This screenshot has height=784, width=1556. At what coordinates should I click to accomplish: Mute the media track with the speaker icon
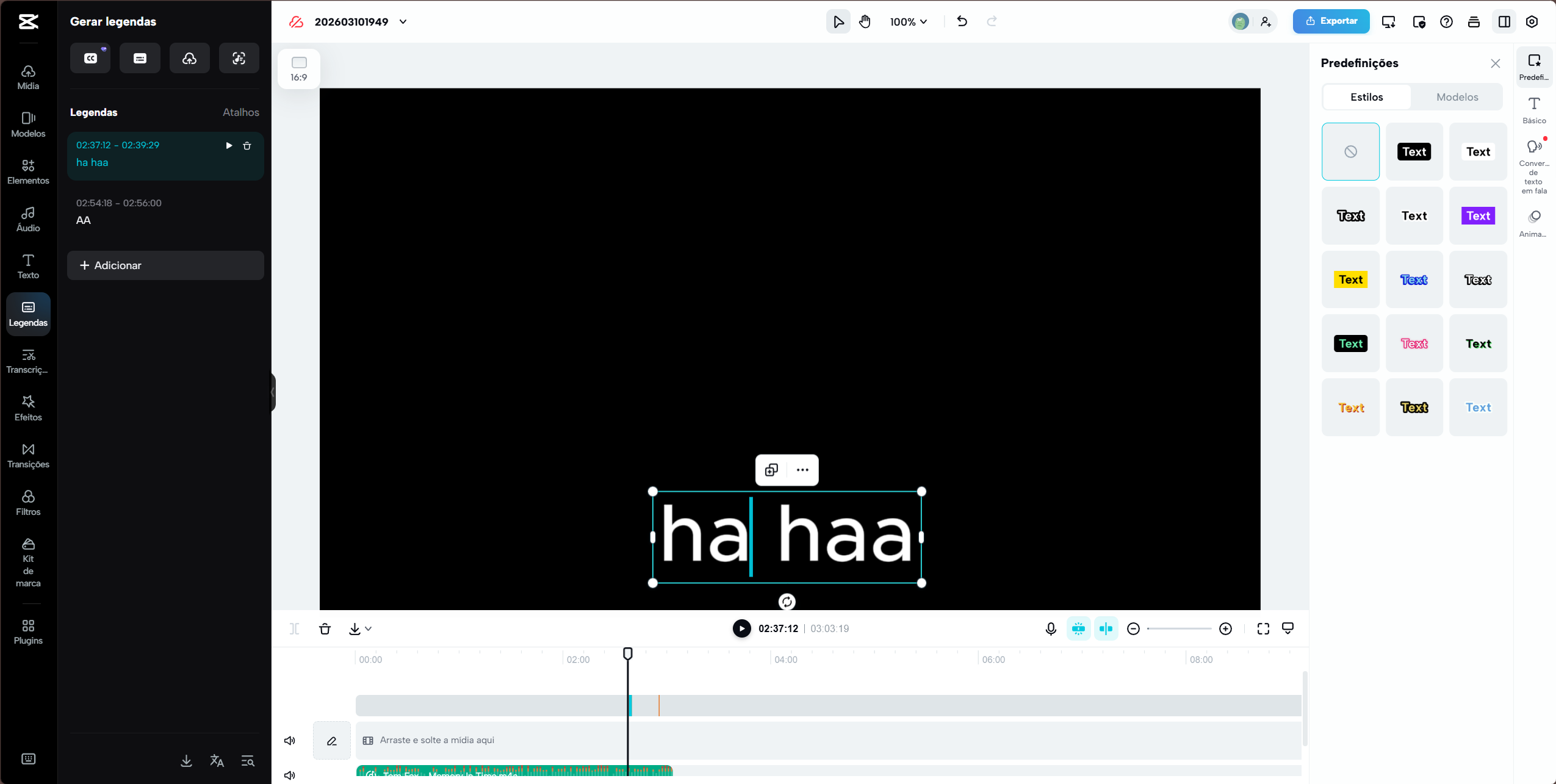[x=290, y=740]
